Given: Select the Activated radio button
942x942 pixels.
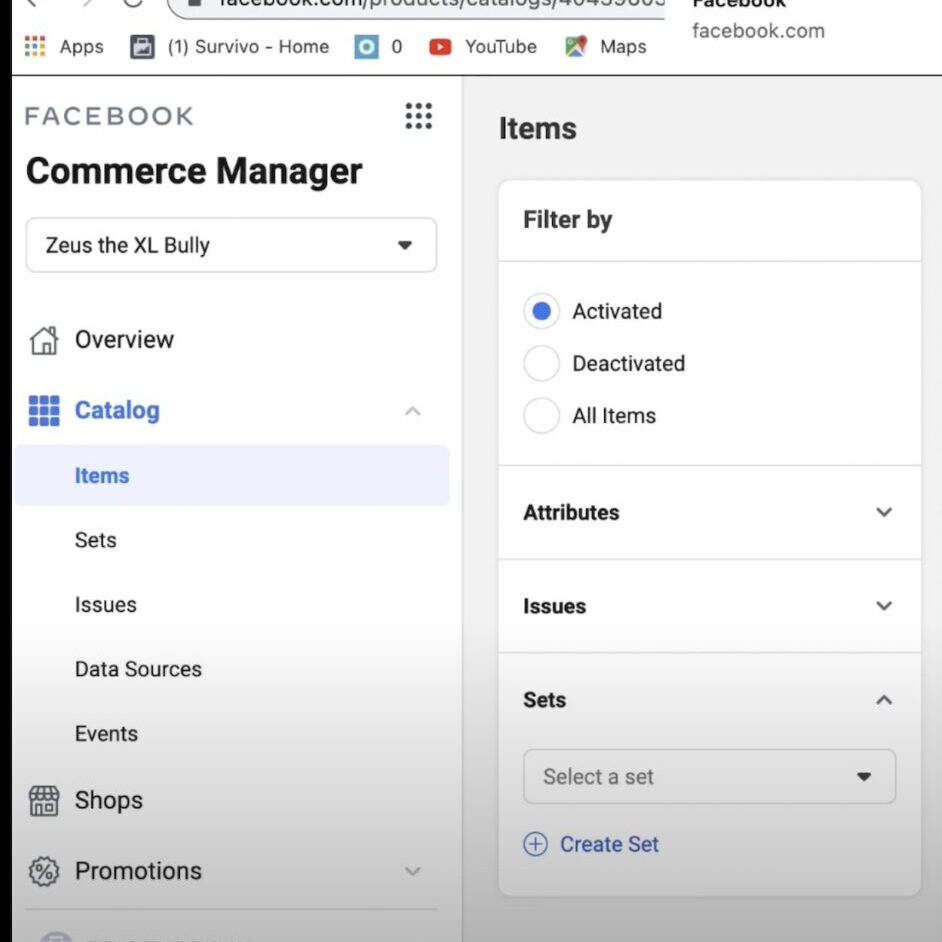Looking at the screenshot, I should point(541,311).
